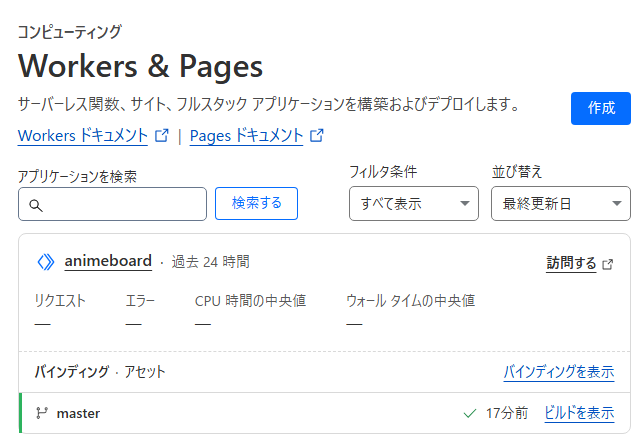Open the フィルタ条件 dropdown showing すべて表示
The height and width of the screenshot is (443, 638).
(414, 203)
